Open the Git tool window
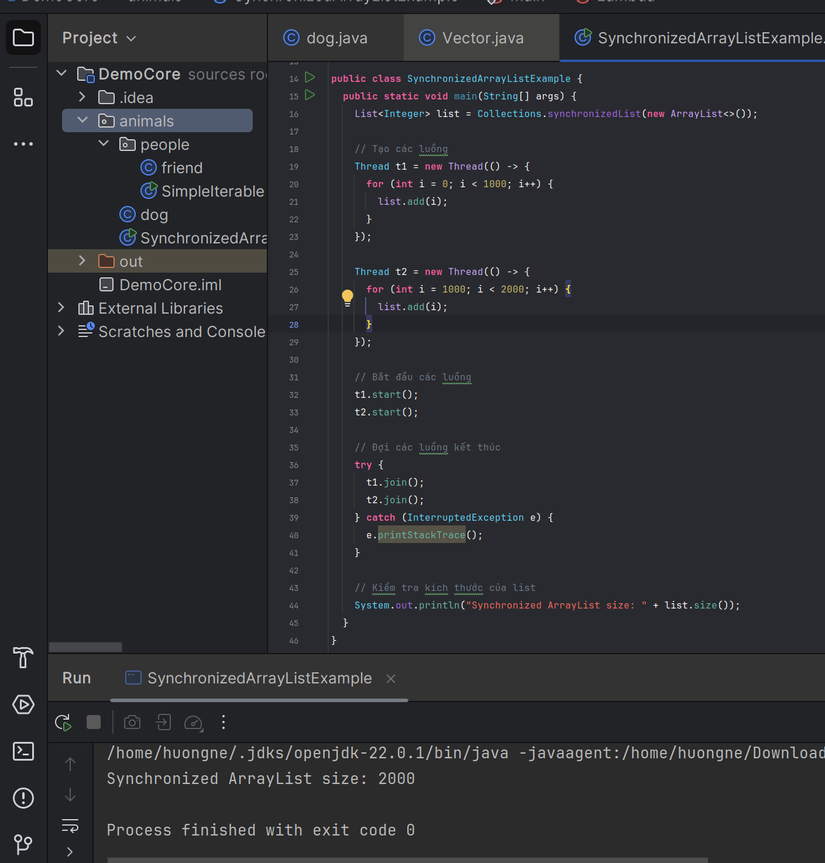 23,845
